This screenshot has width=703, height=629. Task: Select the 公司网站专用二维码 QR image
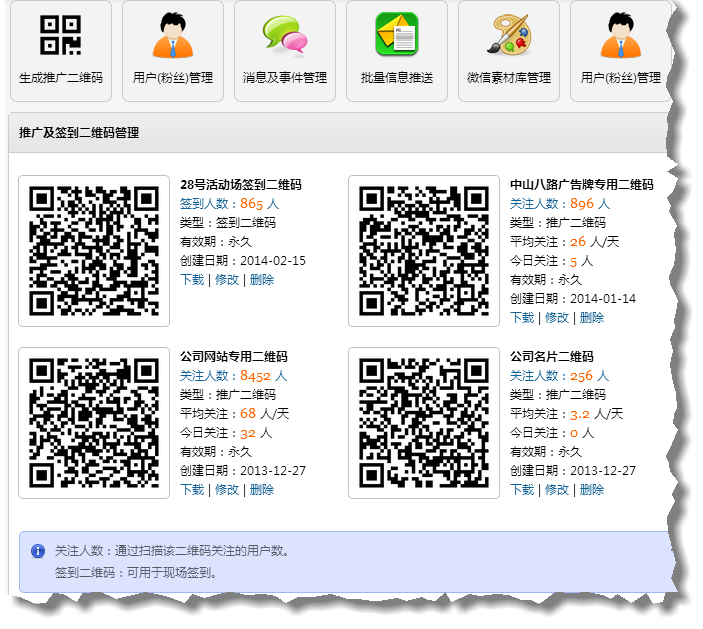coord(94,423)
